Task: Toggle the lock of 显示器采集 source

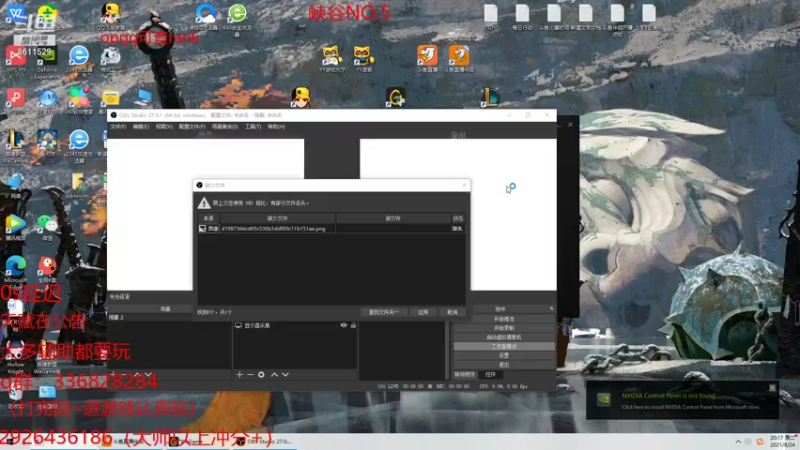Action: [x=353, y=325]
